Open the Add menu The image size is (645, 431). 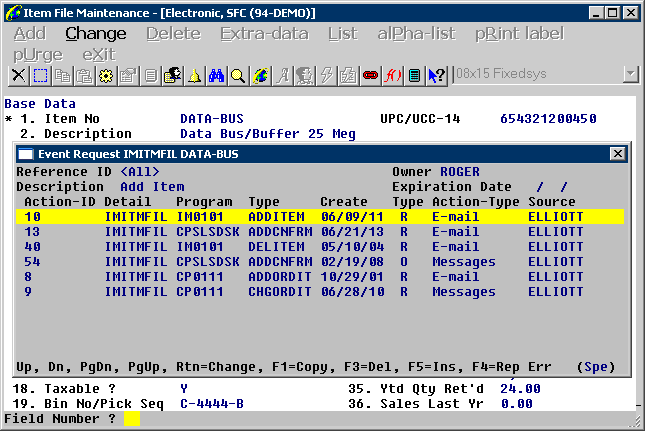coord(30,33)
